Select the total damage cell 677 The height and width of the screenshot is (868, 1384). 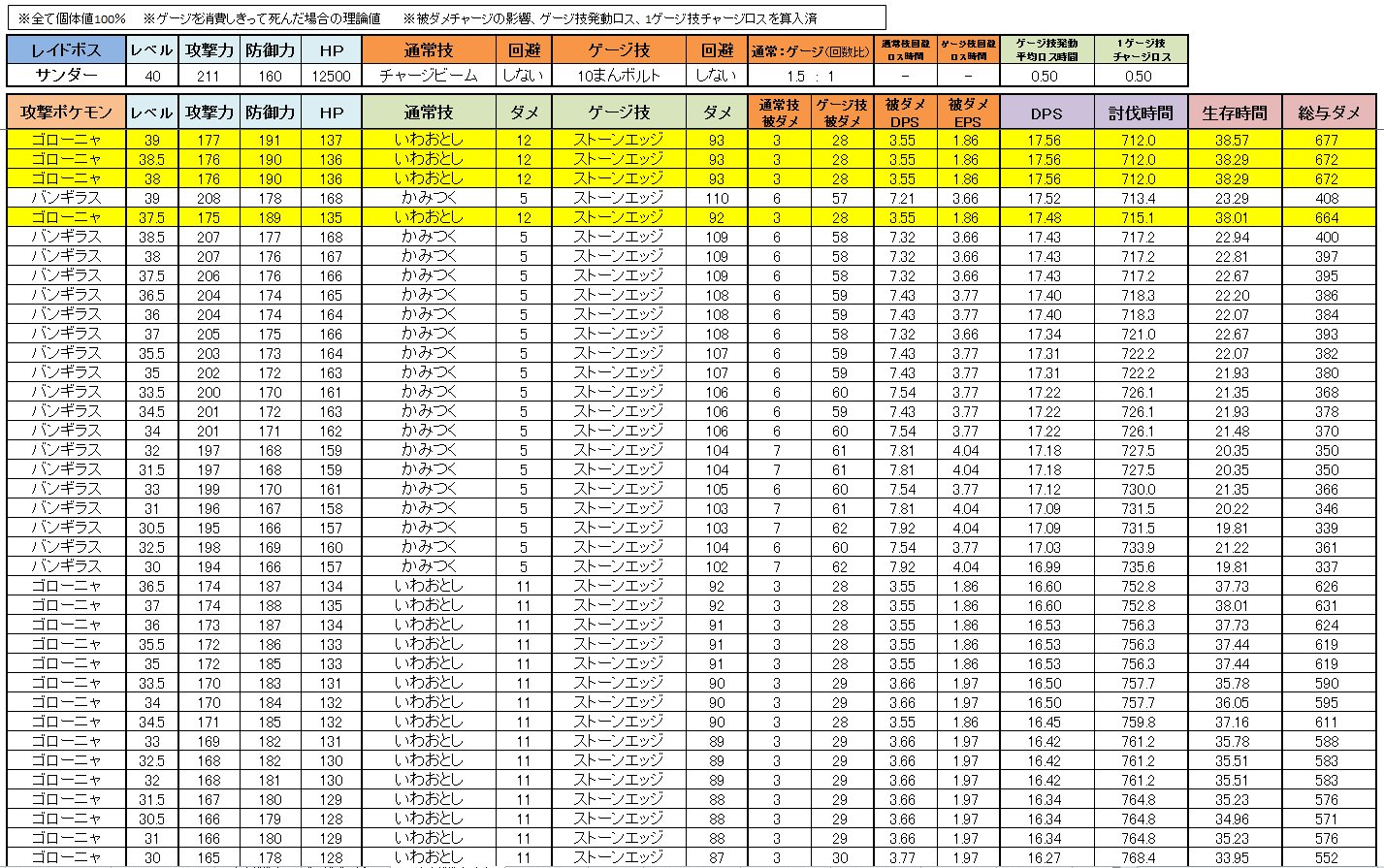click(1329, 140)
